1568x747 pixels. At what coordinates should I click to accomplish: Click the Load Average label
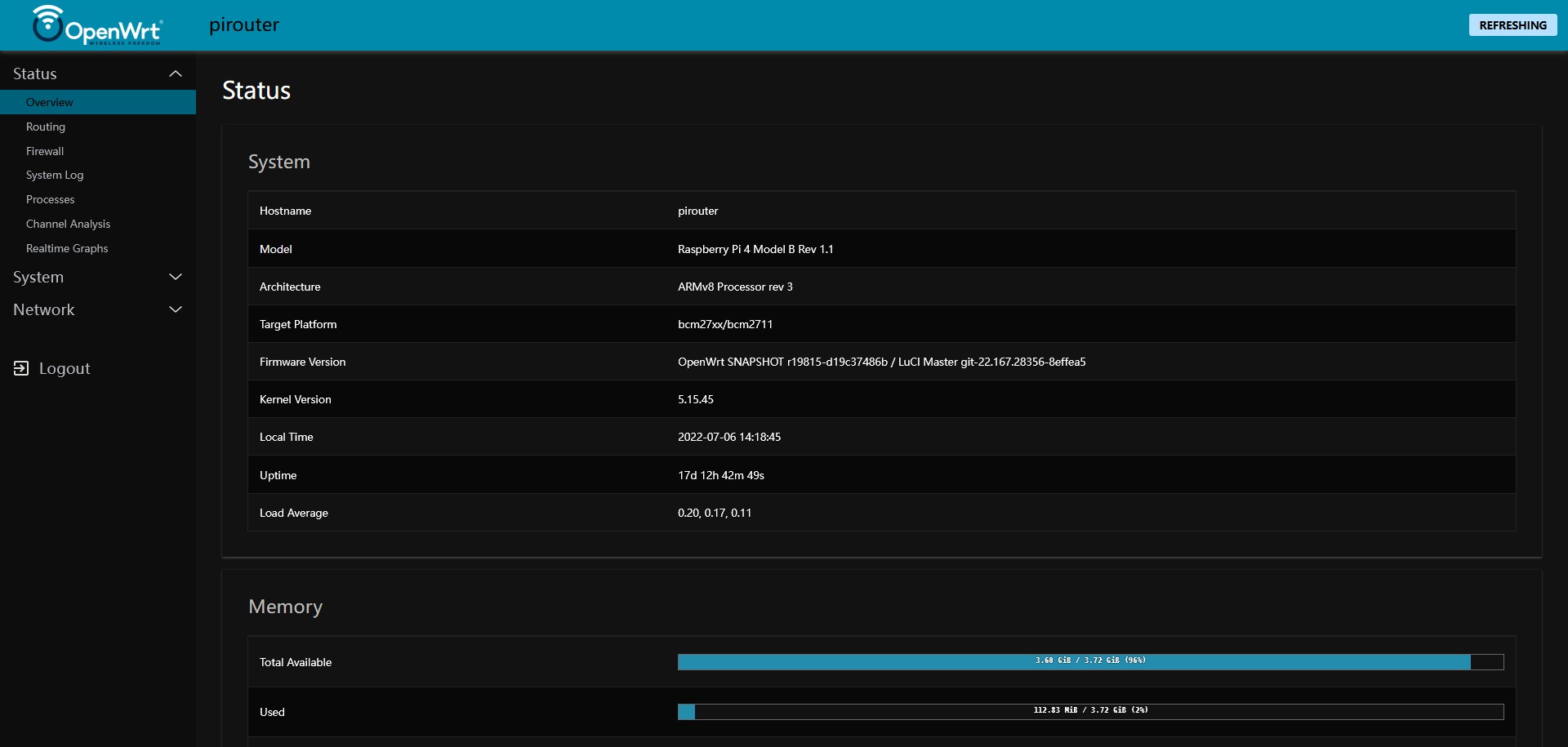point(293,513)
